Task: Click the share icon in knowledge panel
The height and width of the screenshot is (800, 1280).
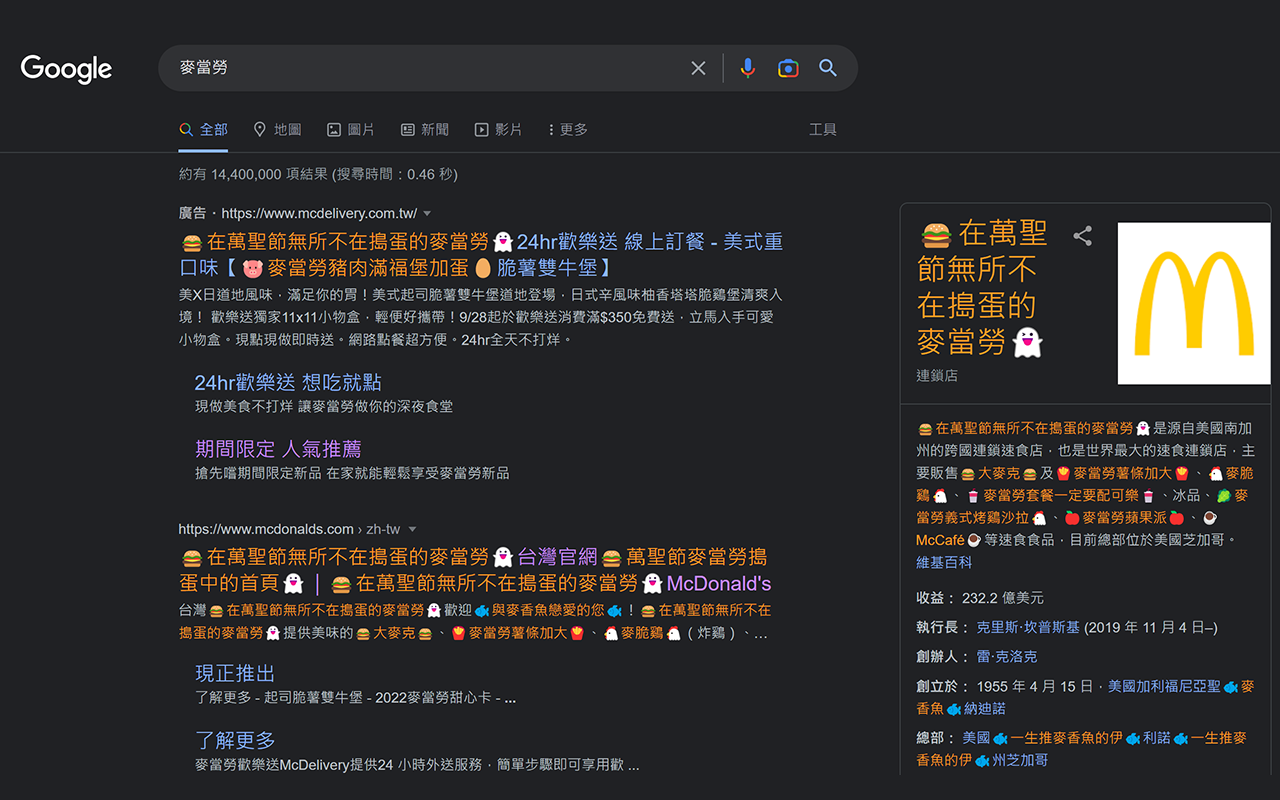Action: pos(1082,236)
